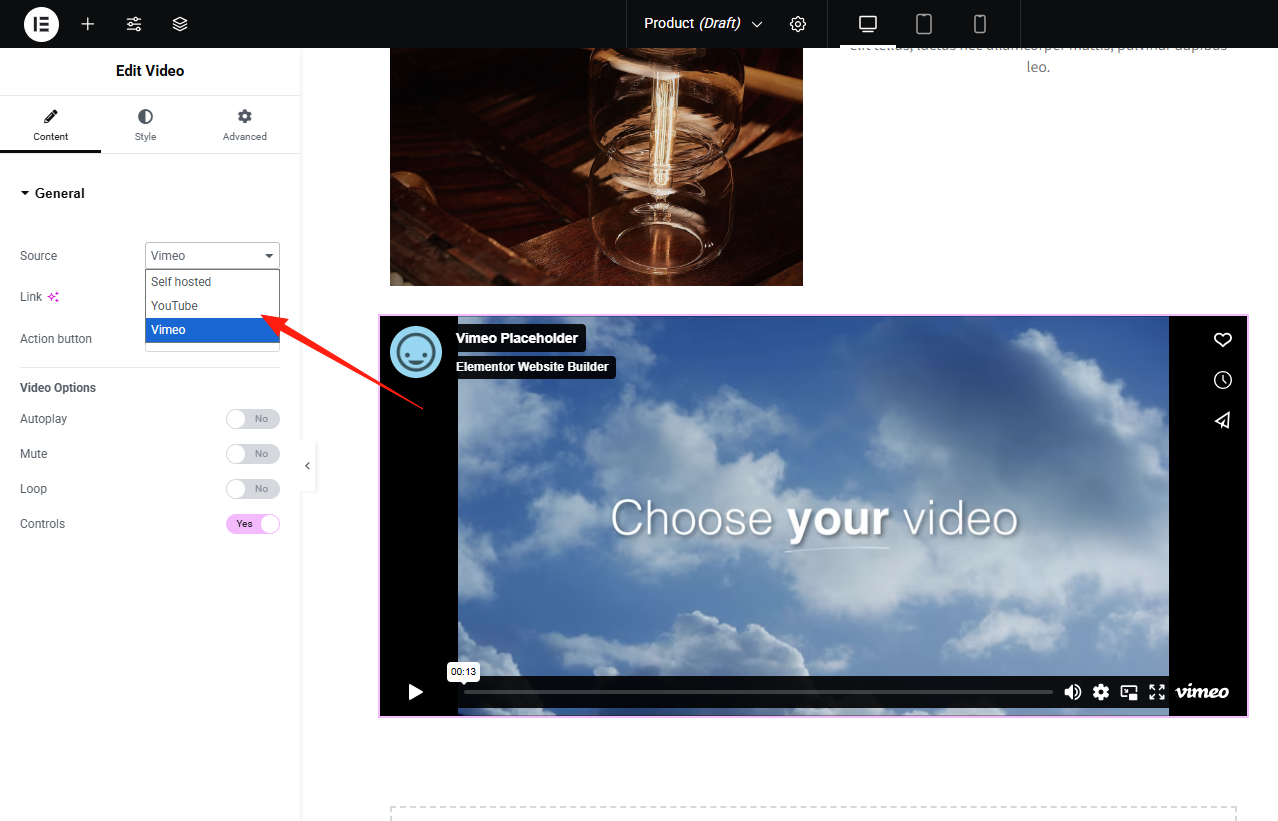Open the Style tab
The width and height of the screenshot is (1278, 821).
(x=145, y=125)
